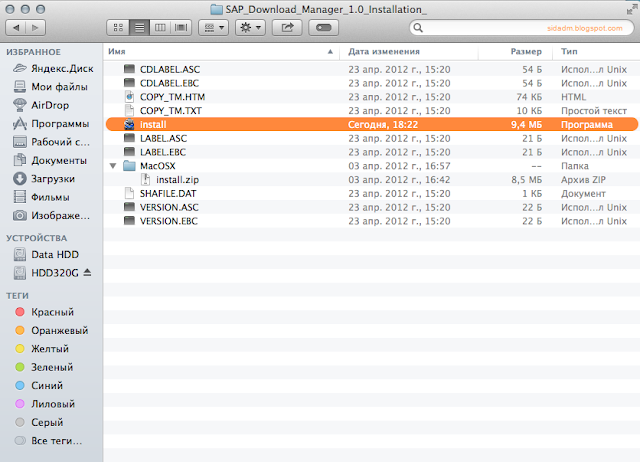Open Рабочий стол in the sidebar
The image size is (640, 462).
pyautogui.click(x=51, y=142)
